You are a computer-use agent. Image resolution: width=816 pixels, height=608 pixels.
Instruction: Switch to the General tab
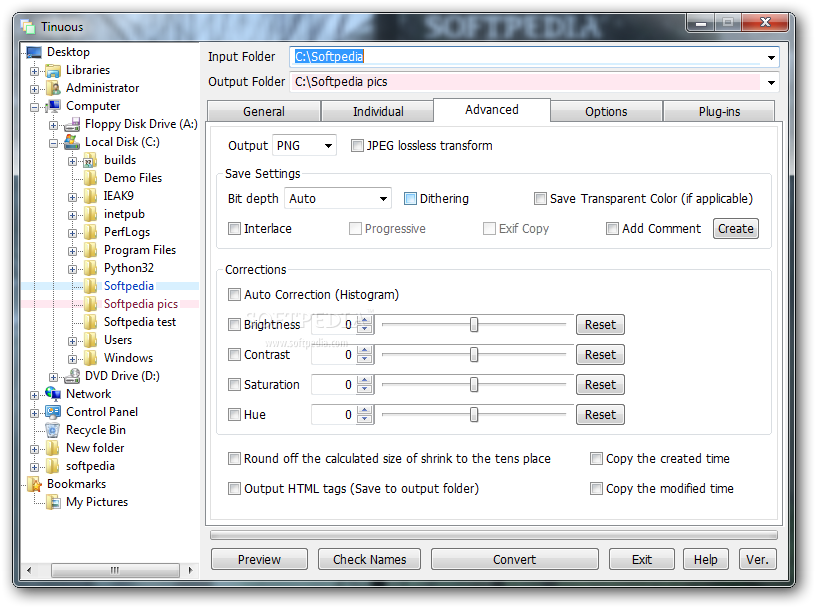(x=264, y=112)
